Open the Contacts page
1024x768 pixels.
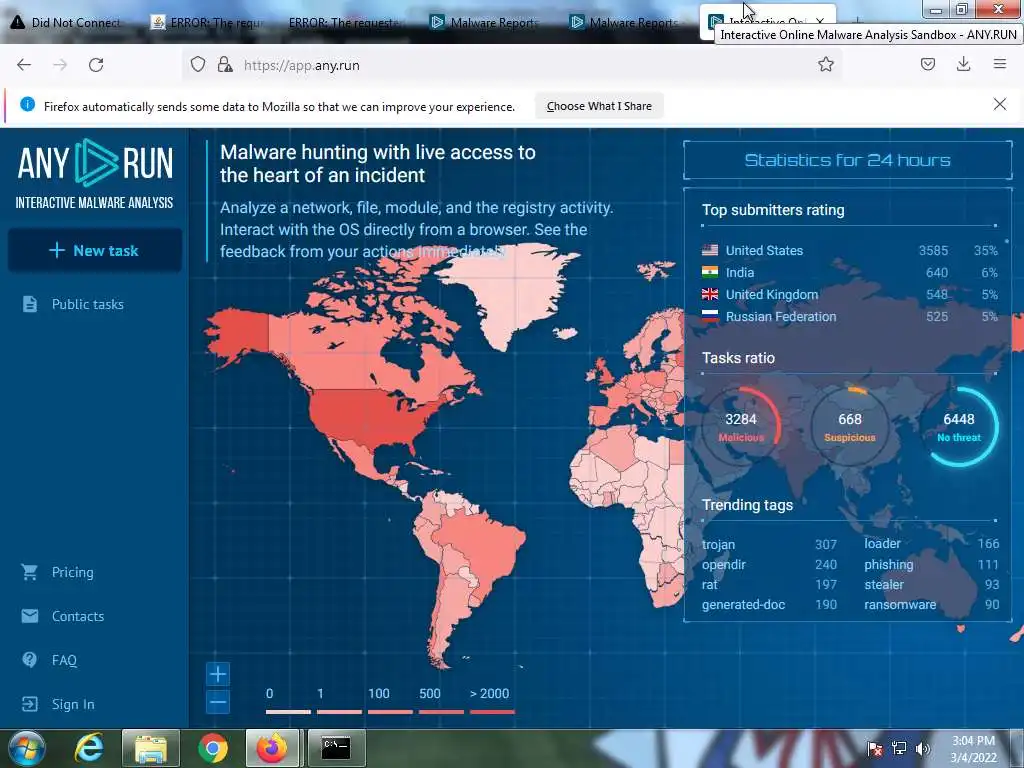pyautogui.click(x=78, y=616)
